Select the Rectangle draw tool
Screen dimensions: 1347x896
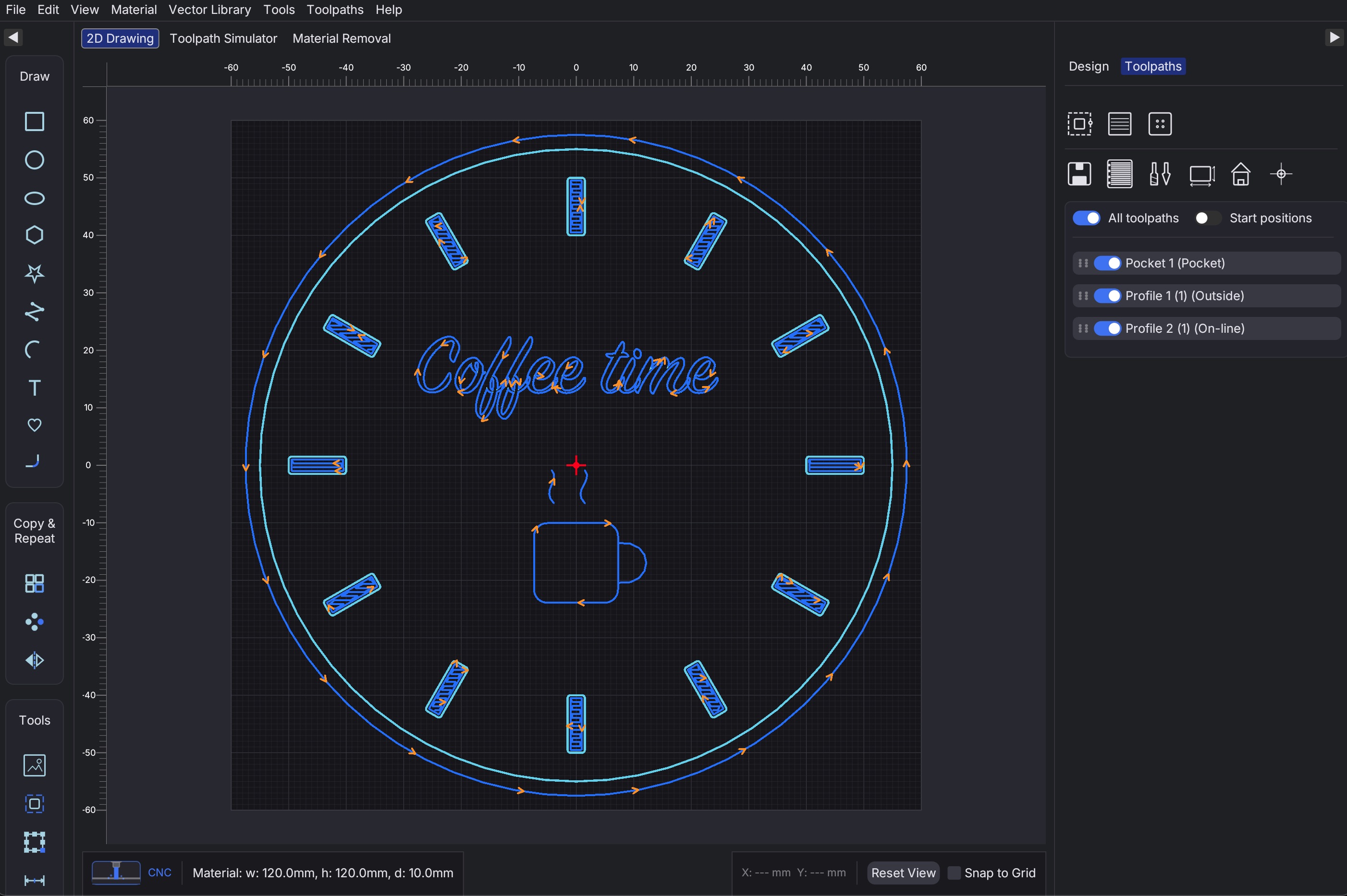click(34, 121)
